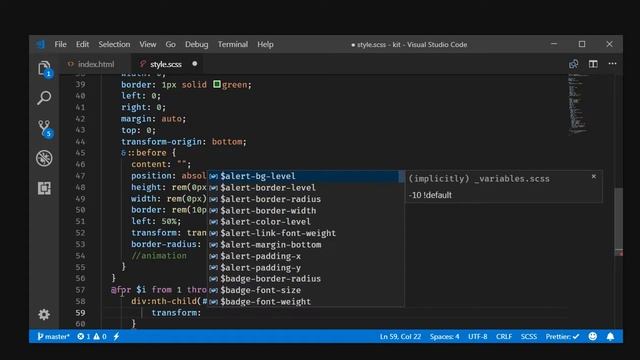Click the transform-origin line of code
The image size is (640, 360).
pyautogui.click(x=184, y=142)
